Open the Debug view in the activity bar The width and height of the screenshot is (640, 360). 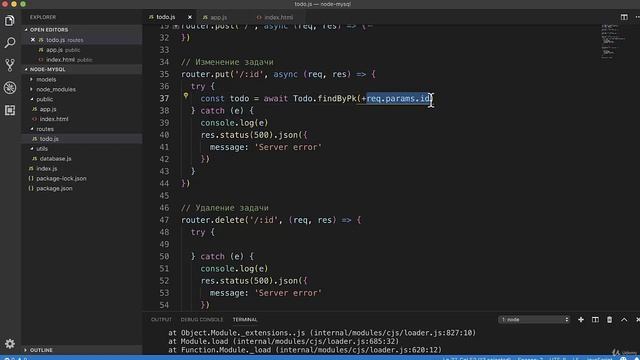[x=9, y=87]
